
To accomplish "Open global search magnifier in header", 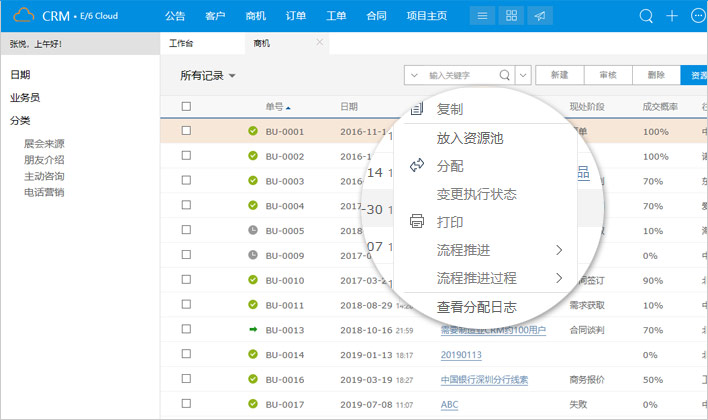I will tap(646, 16).
